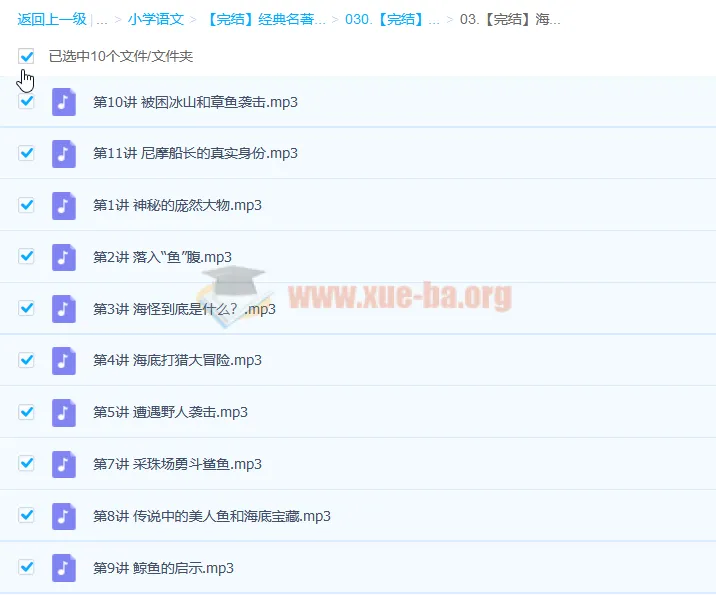Click the audio icon beside 第4讲 海底打猎大冒险.mp3

[64, 360]
